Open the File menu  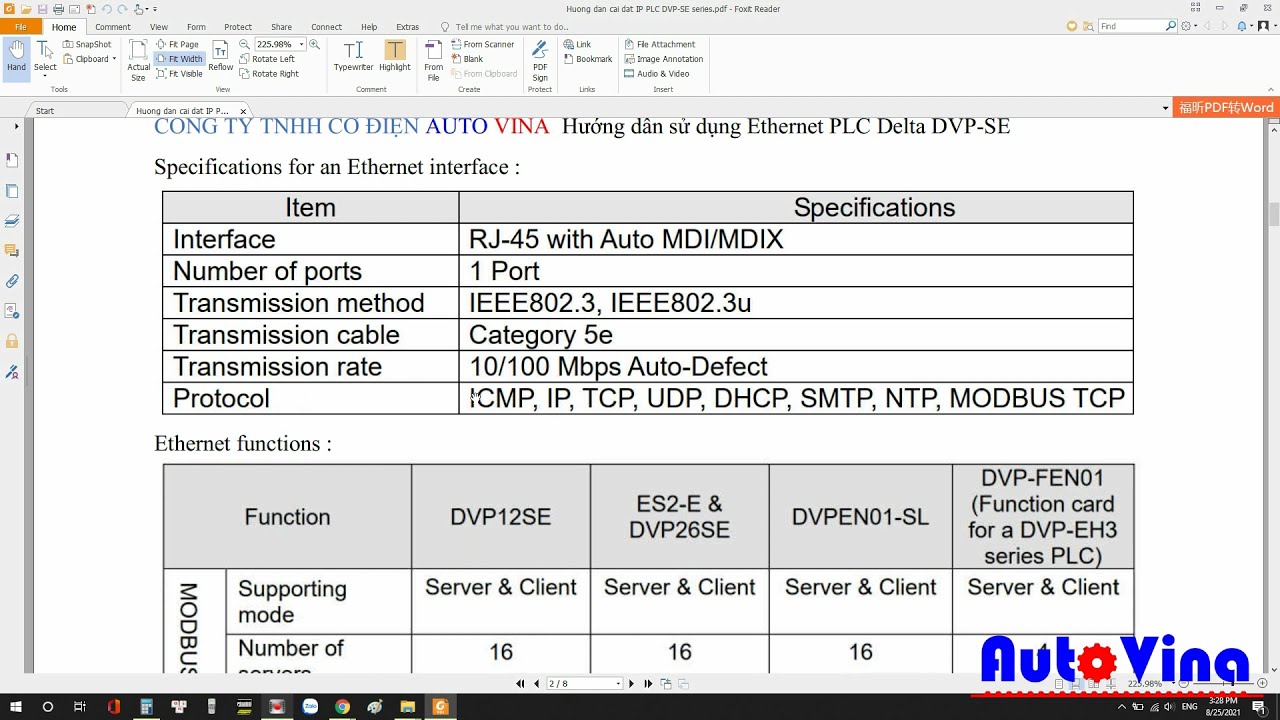point(21,27)
